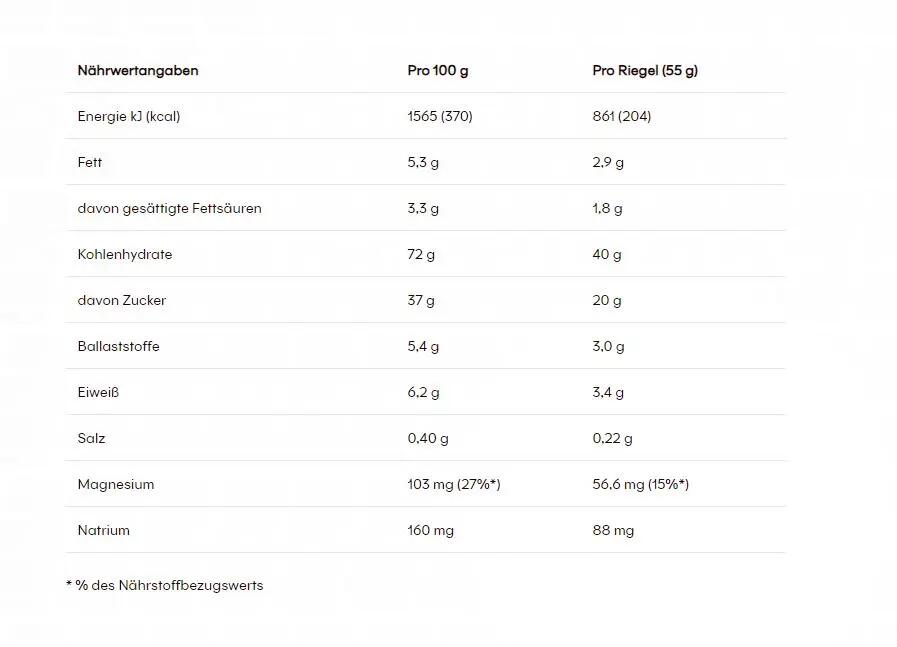This screenshot has height=647, width=897.
Task: Click the 1565 (370) energy value
Action: [440, 116]
